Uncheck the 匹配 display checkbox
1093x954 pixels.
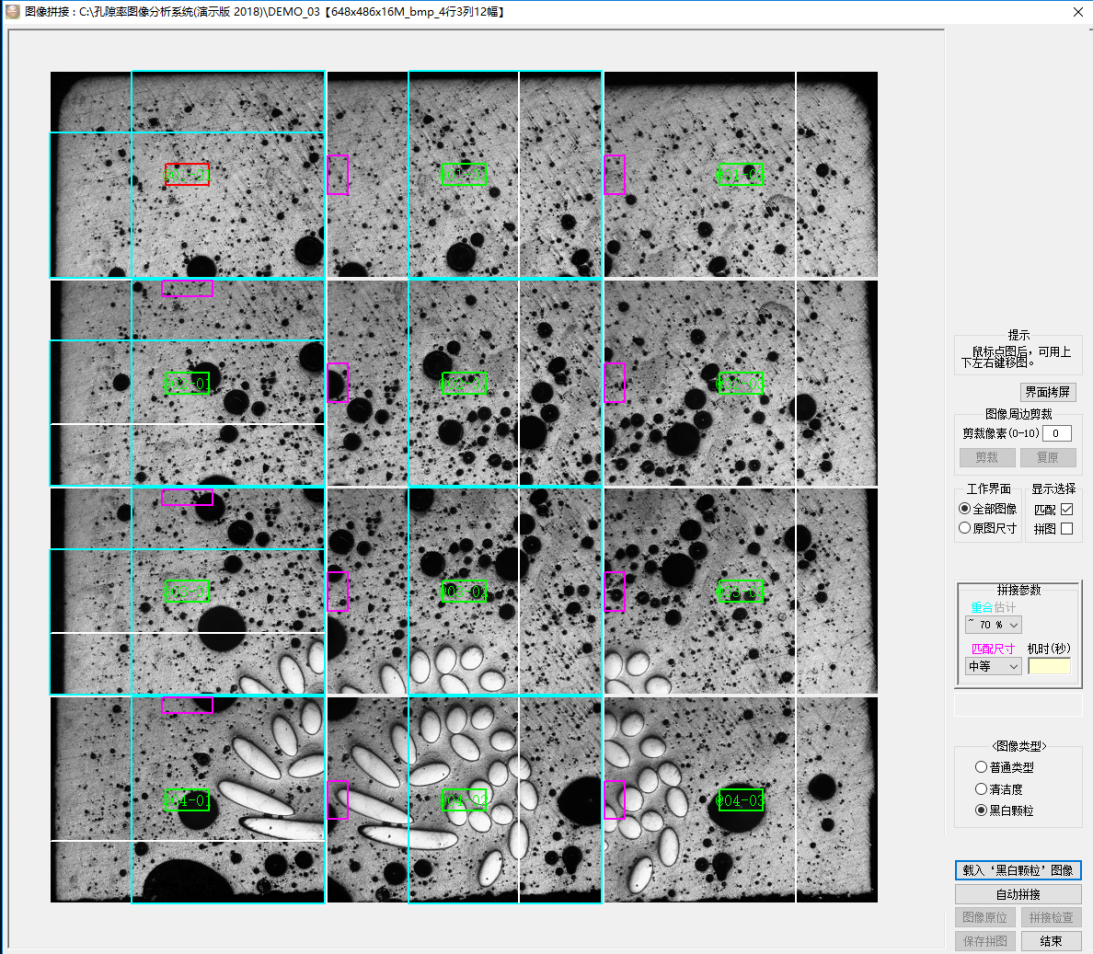(x=1067, y=509)
